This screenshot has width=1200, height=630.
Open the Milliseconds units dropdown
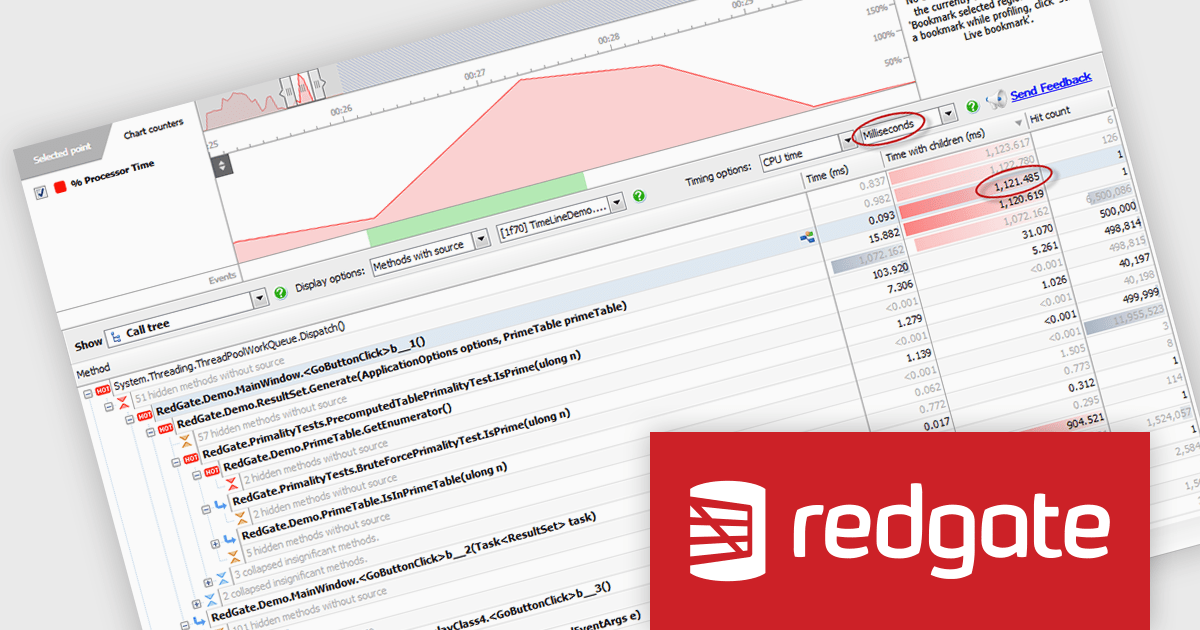(x=907, y=125)
